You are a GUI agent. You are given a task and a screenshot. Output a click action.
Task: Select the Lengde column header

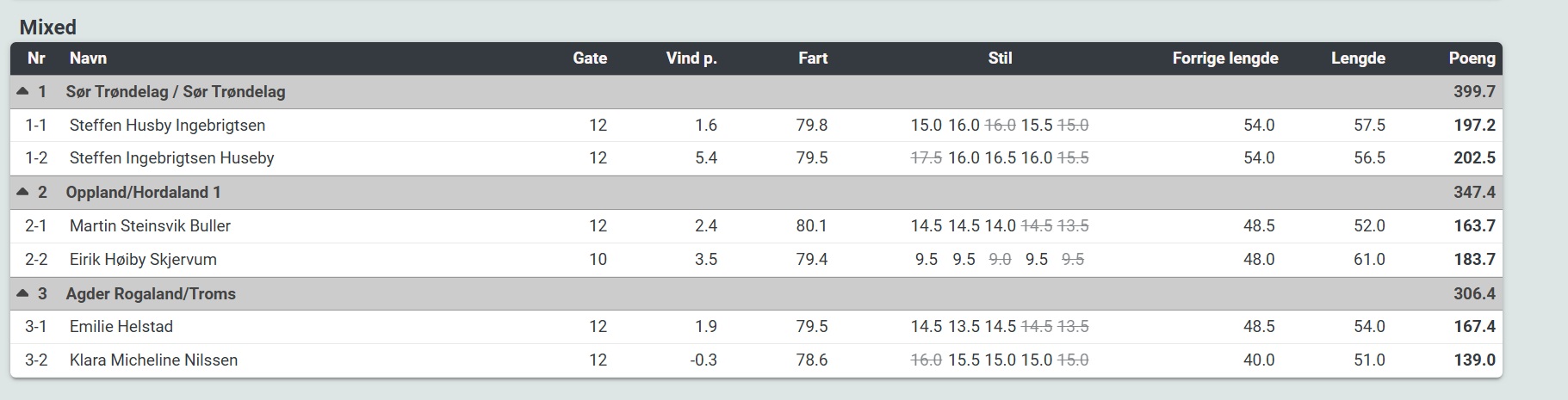tap(1358, 58)
